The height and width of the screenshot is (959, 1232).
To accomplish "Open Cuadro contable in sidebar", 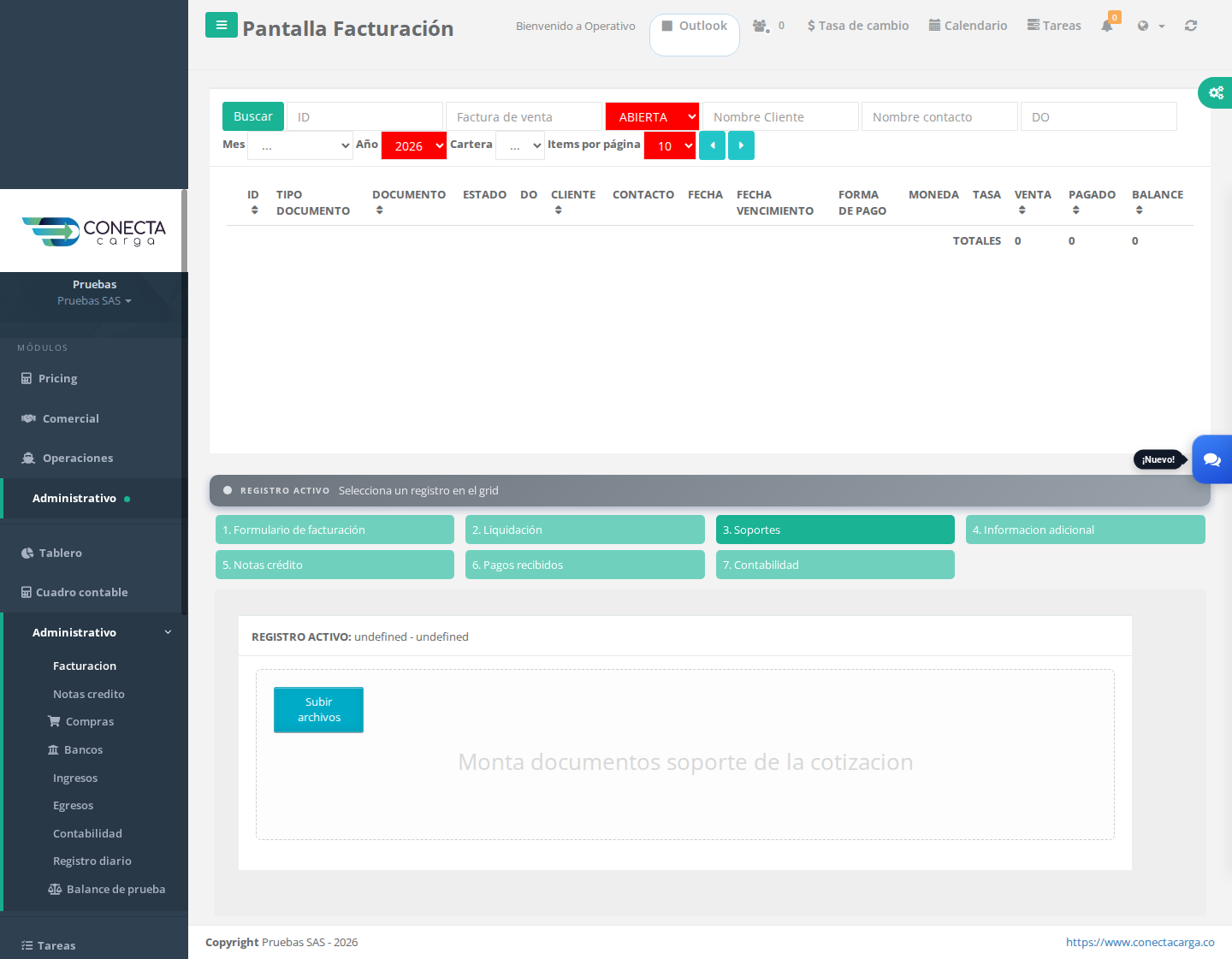I will [74, 592].
